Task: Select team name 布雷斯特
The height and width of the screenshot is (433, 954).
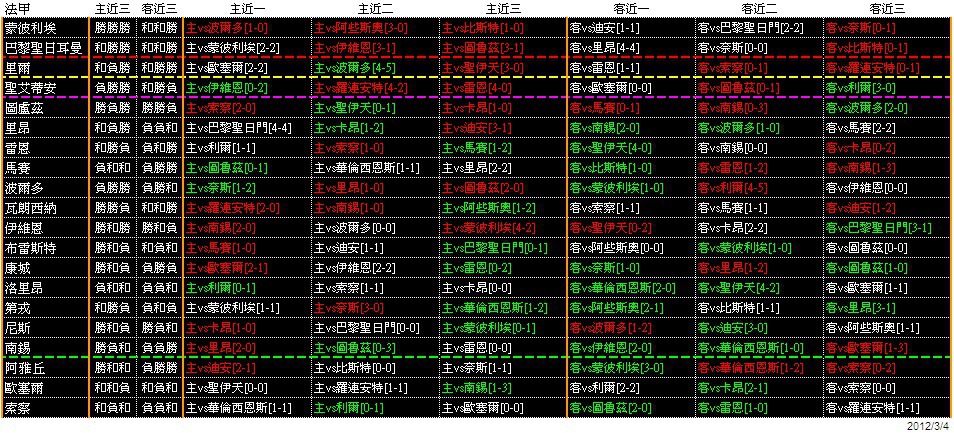Action: pos(28,249)
